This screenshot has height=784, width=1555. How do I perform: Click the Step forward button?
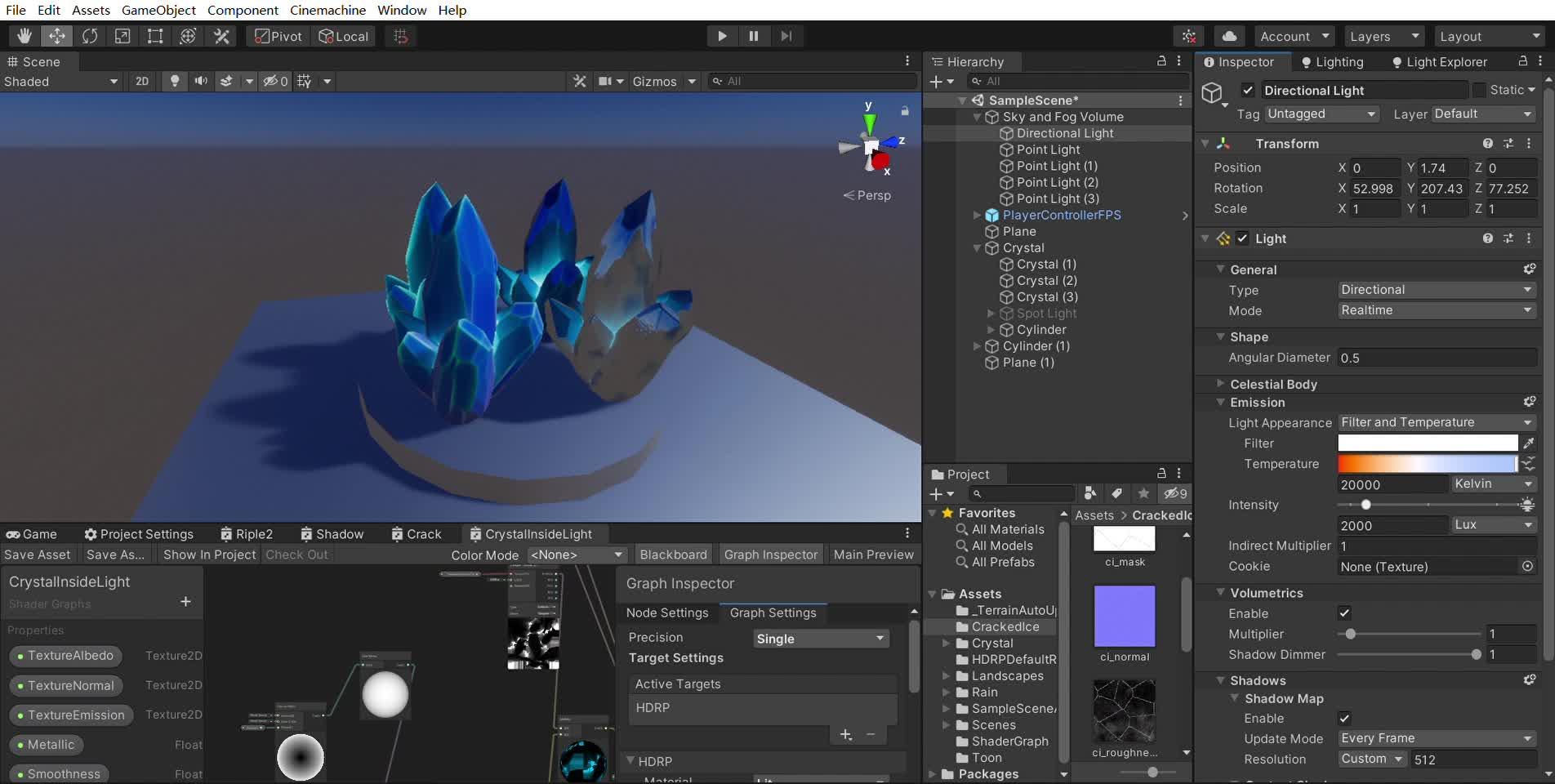point(786,36)
